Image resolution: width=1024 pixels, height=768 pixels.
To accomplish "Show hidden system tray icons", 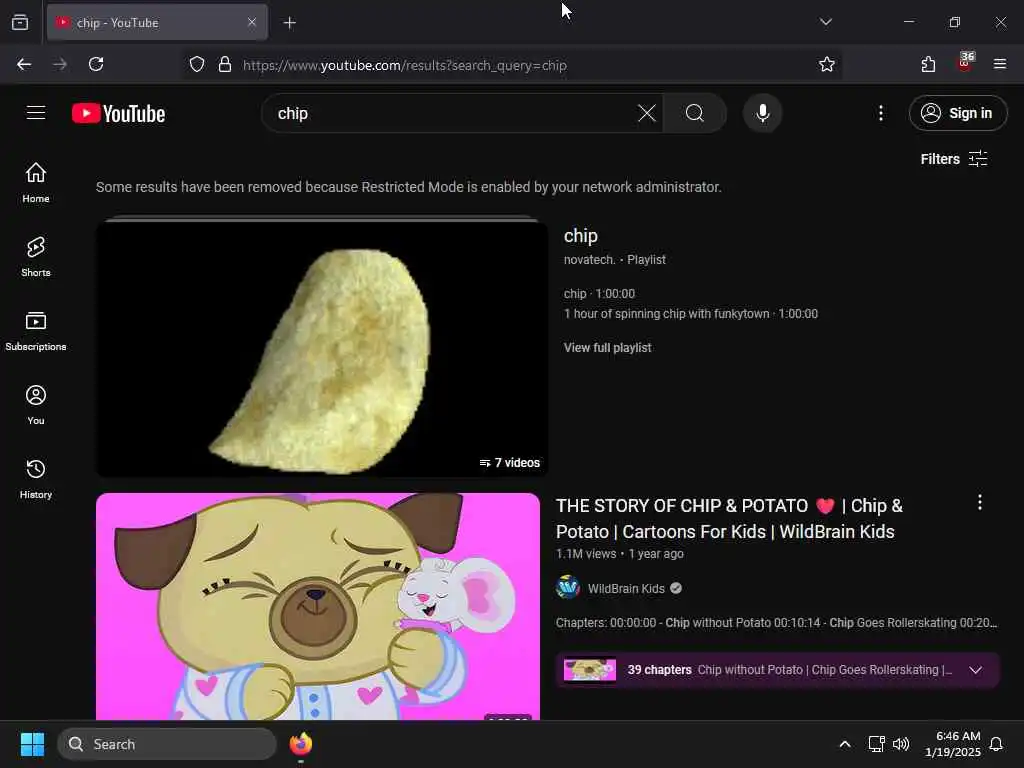I will pos(844,744).
